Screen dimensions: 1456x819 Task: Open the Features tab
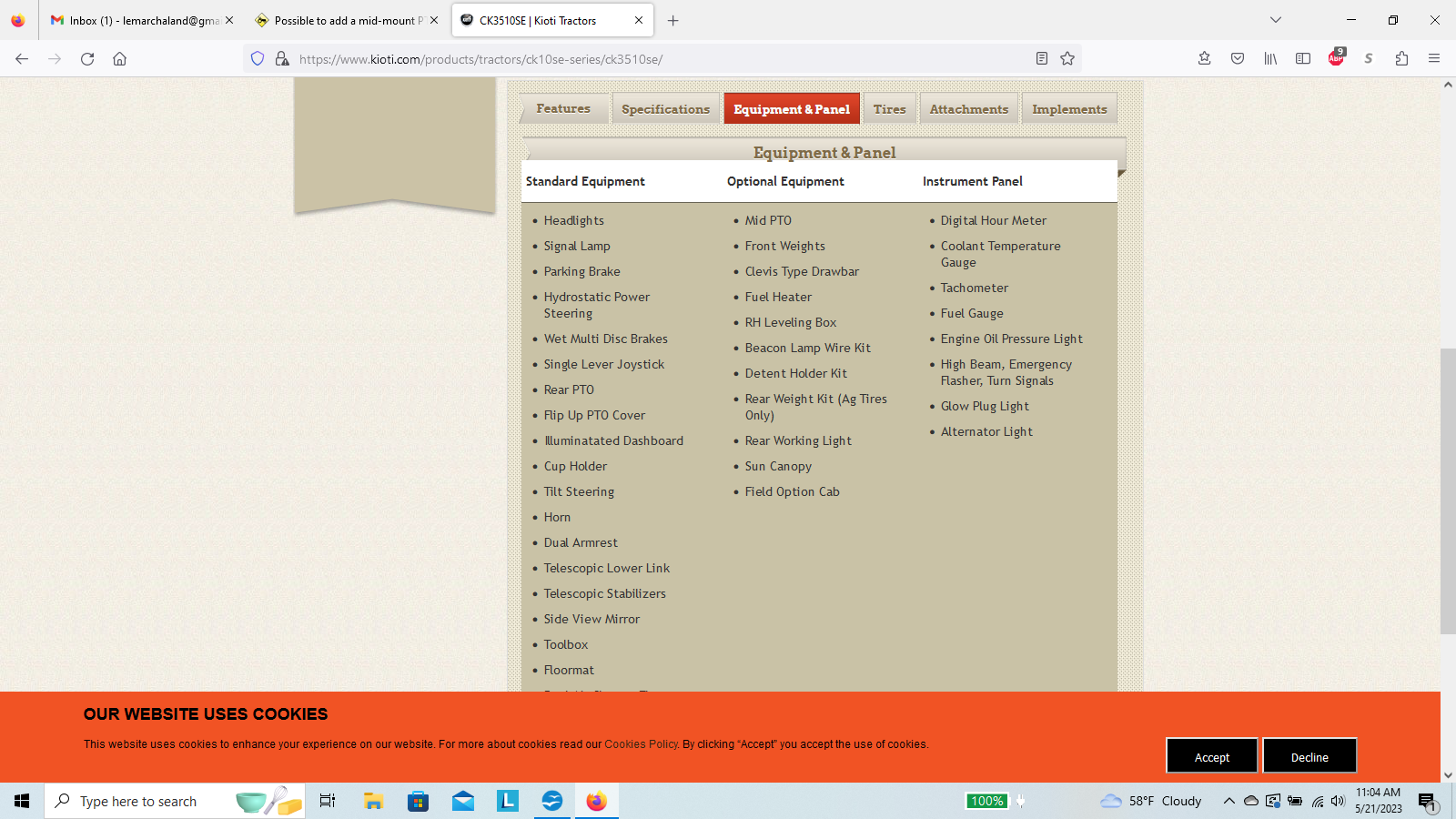coord(562,108)
